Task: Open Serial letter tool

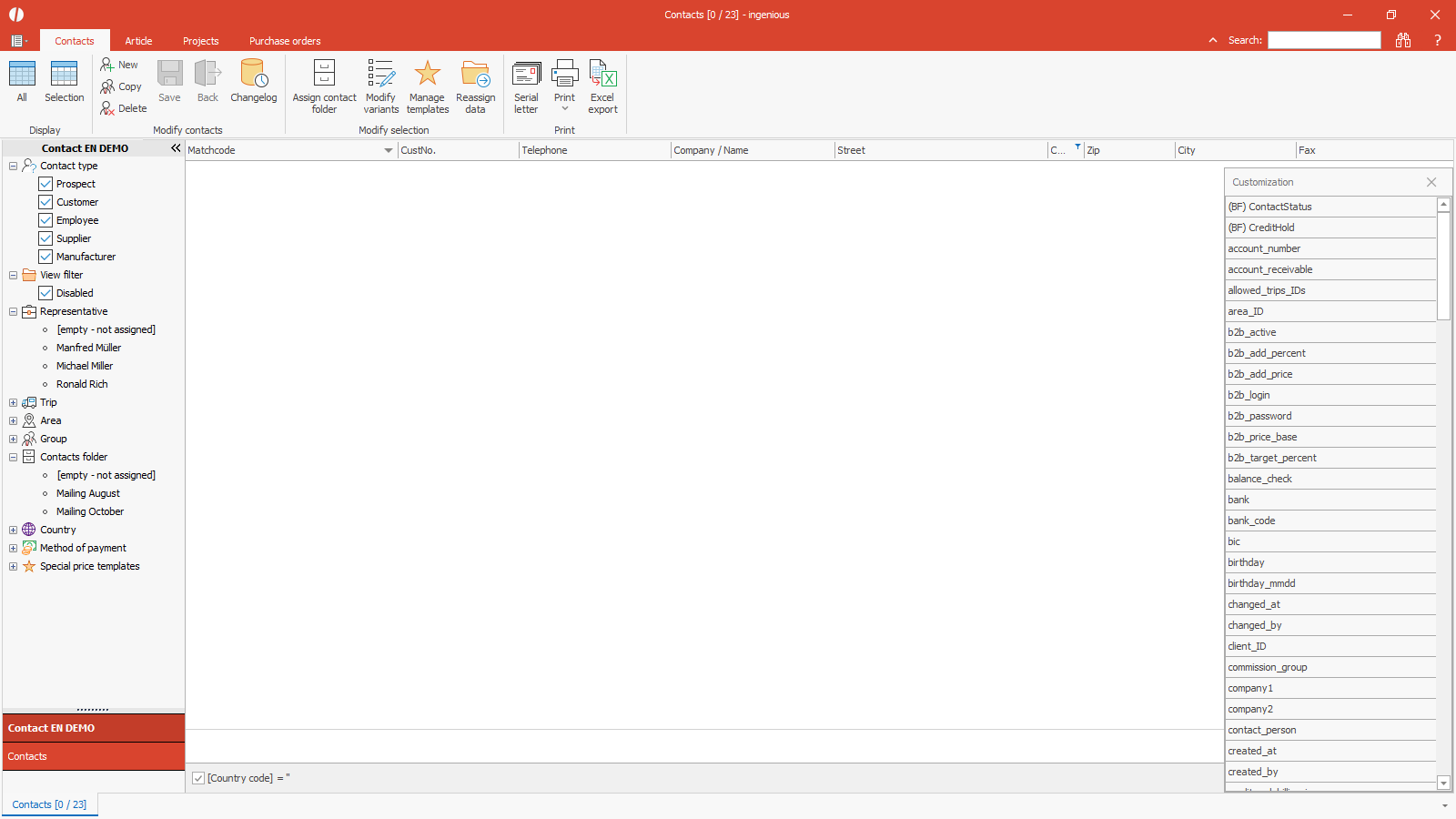Action: 526,75
